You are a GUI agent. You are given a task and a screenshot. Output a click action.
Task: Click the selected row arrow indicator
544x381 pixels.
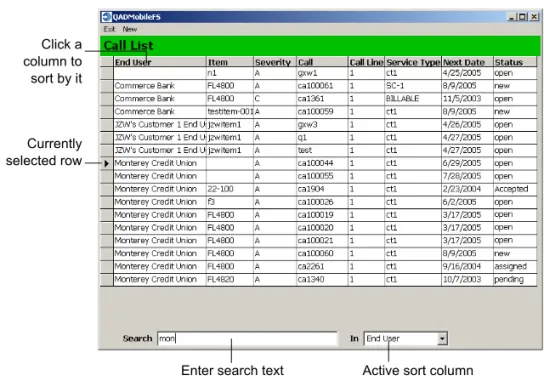point(107,163)
